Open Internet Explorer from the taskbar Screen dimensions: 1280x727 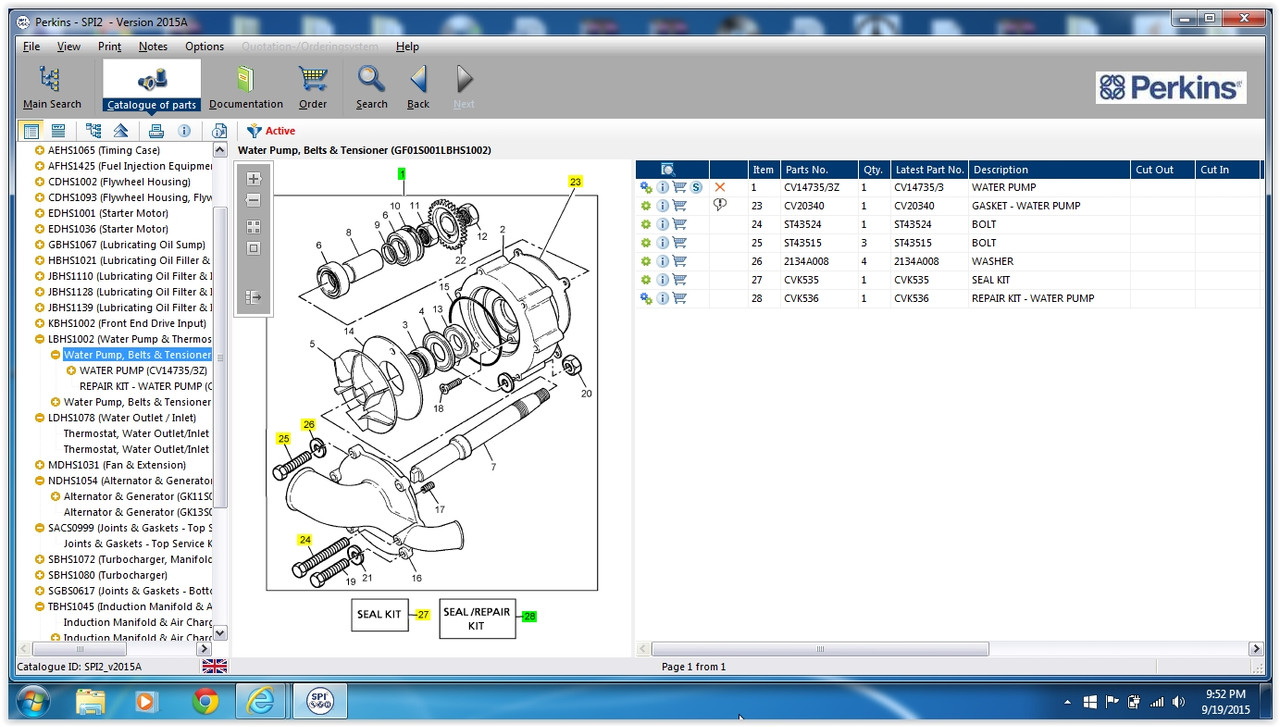[x=261, y=702]
